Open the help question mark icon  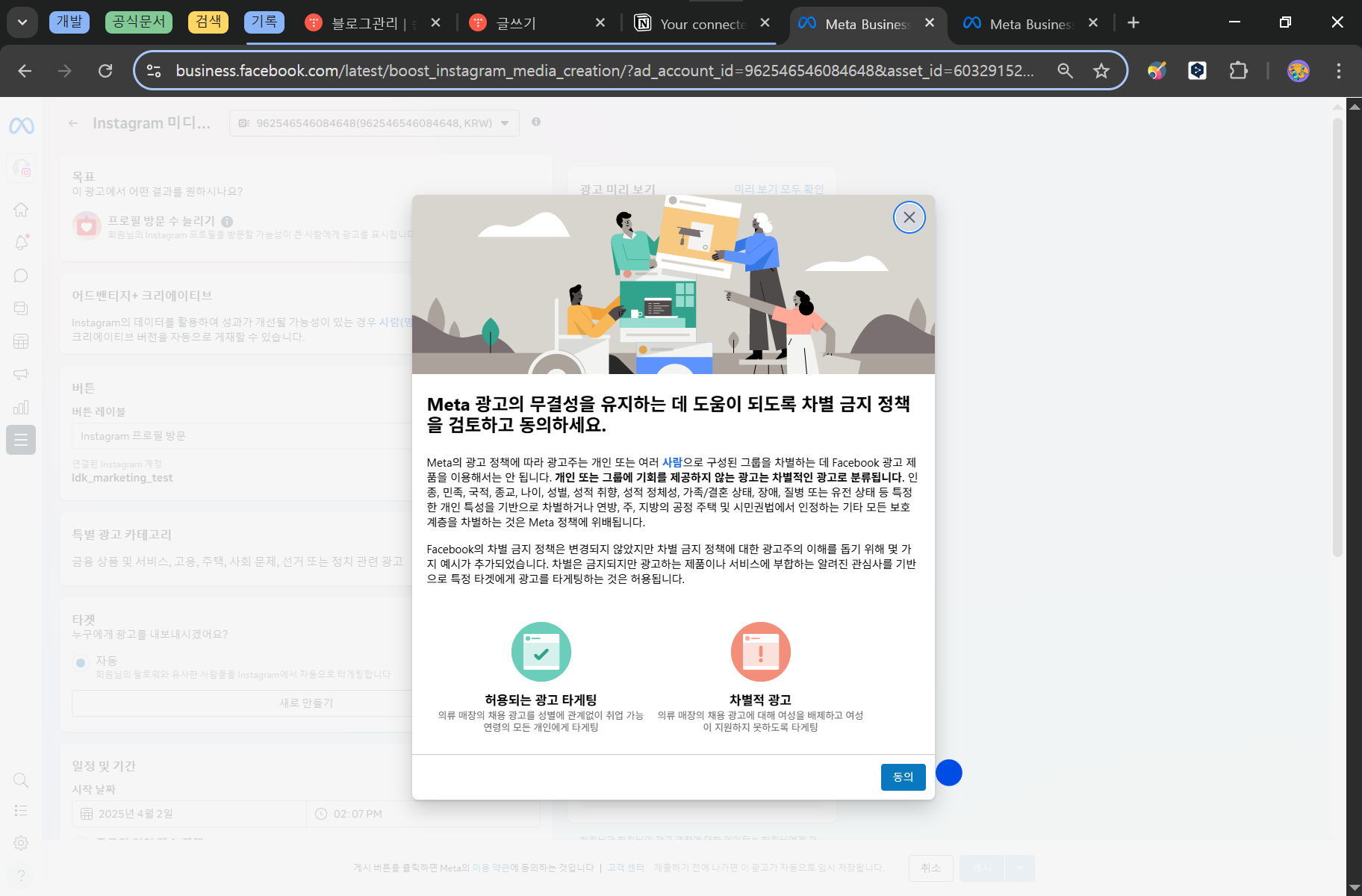21,875
